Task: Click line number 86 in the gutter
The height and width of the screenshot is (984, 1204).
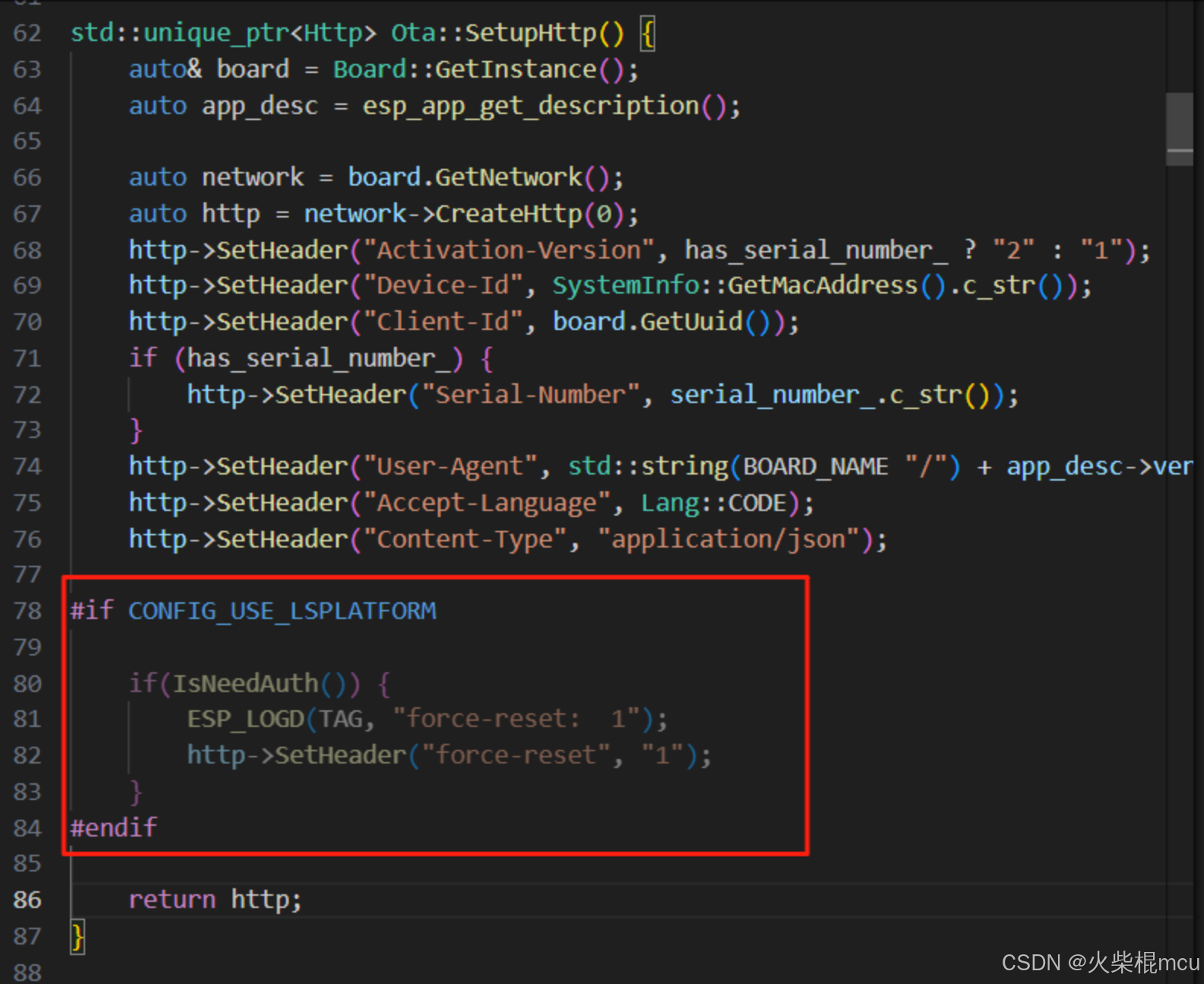Action: pos(27,900)
